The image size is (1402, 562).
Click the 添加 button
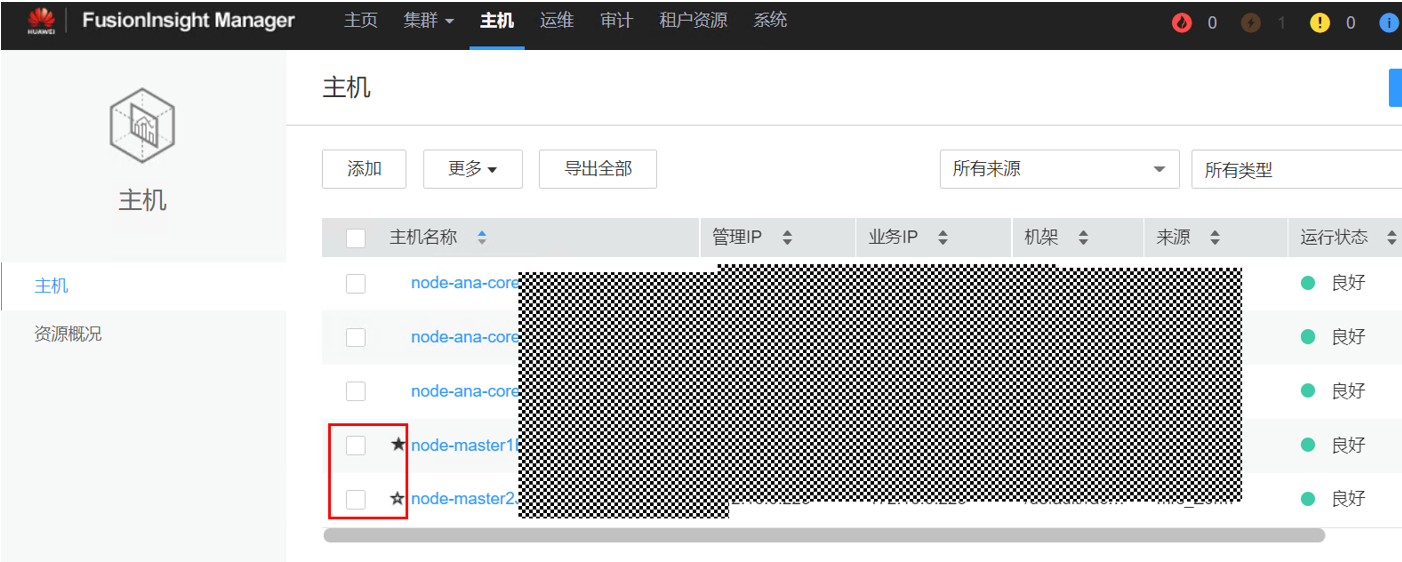364,169
